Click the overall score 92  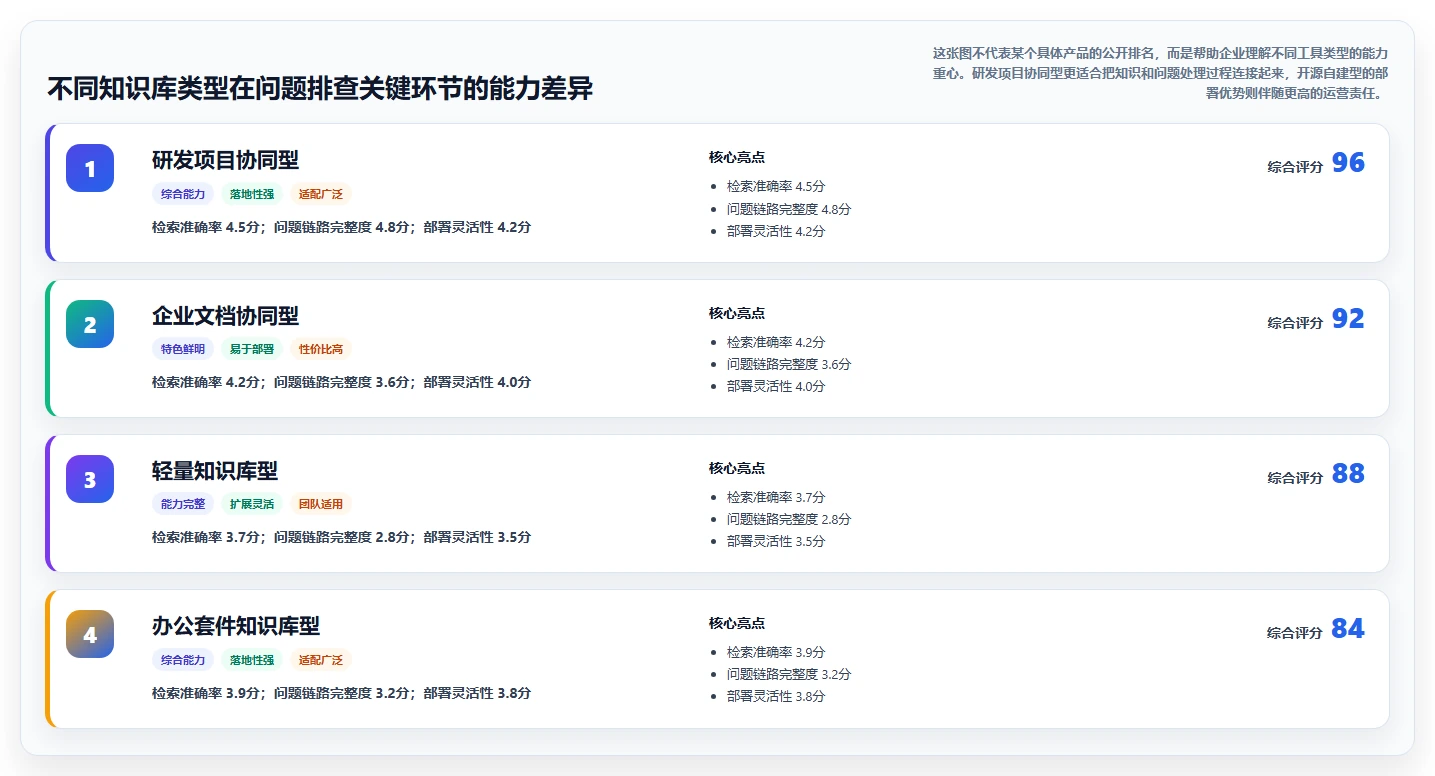[x=1348, y=319]
